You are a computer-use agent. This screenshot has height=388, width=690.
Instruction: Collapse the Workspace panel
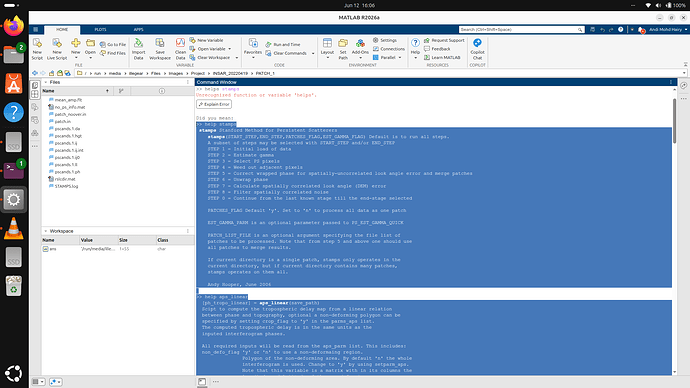click(45, 231)
